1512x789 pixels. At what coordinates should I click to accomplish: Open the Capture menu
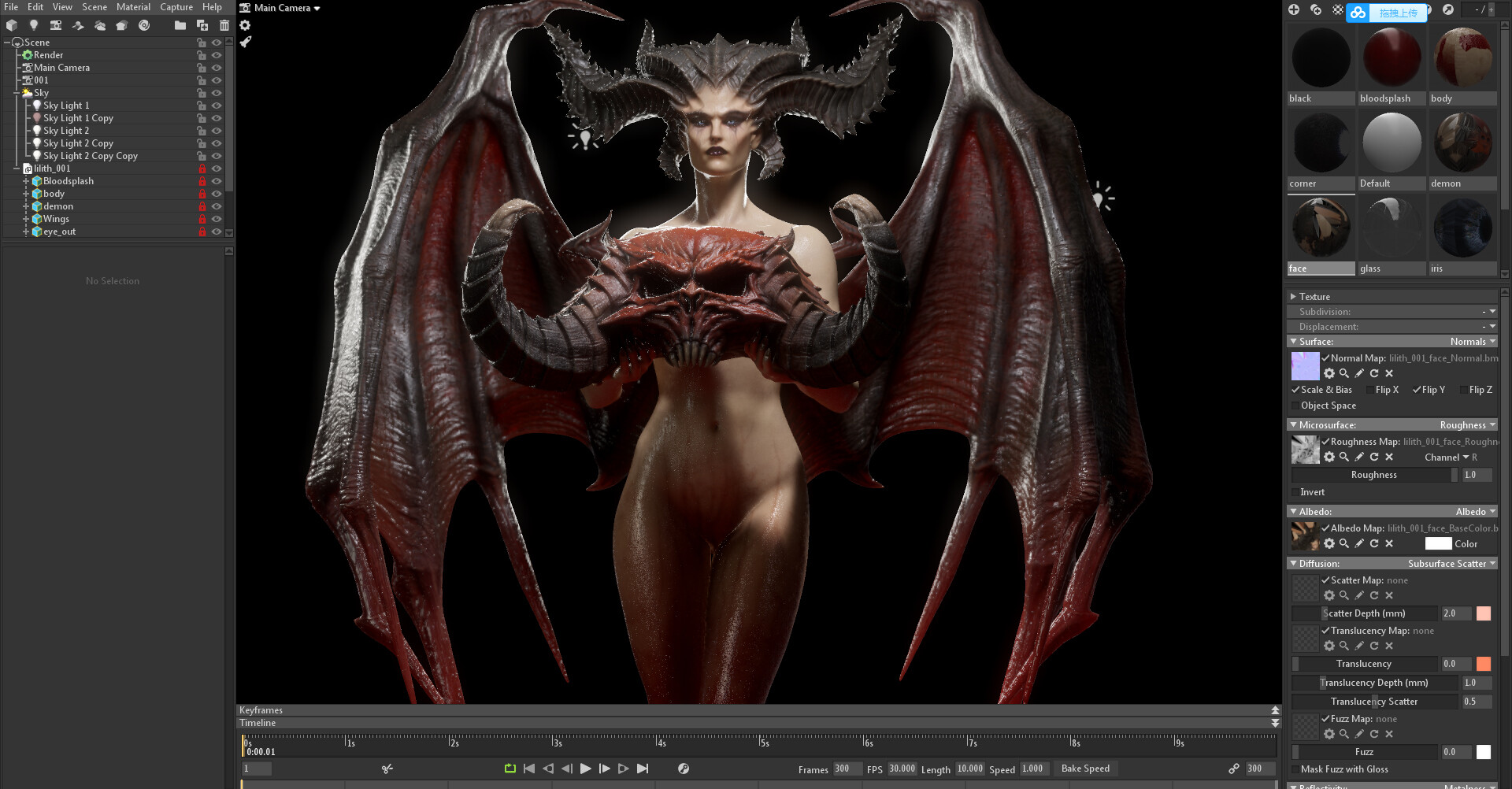point(176,7)
